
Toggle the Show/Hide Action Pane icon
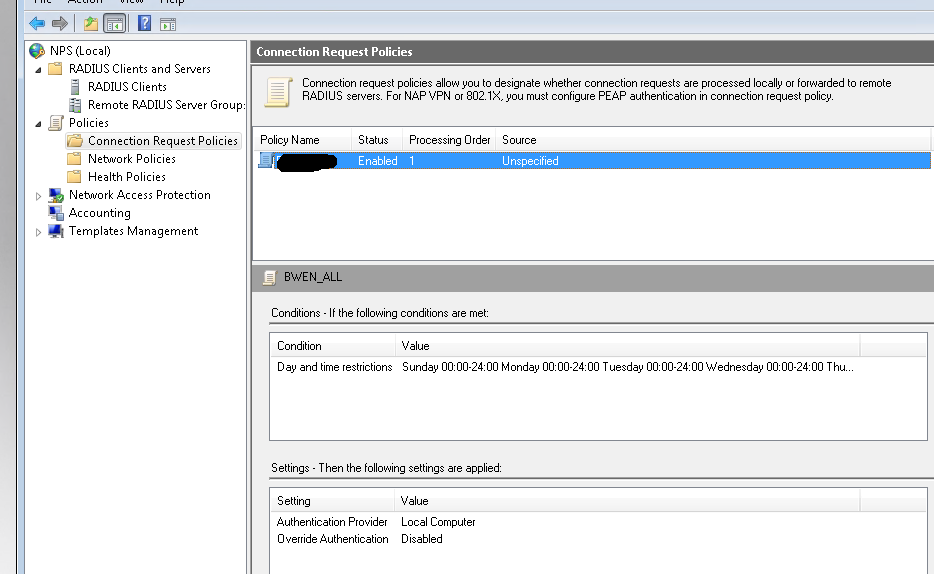[x=168, y=23]
